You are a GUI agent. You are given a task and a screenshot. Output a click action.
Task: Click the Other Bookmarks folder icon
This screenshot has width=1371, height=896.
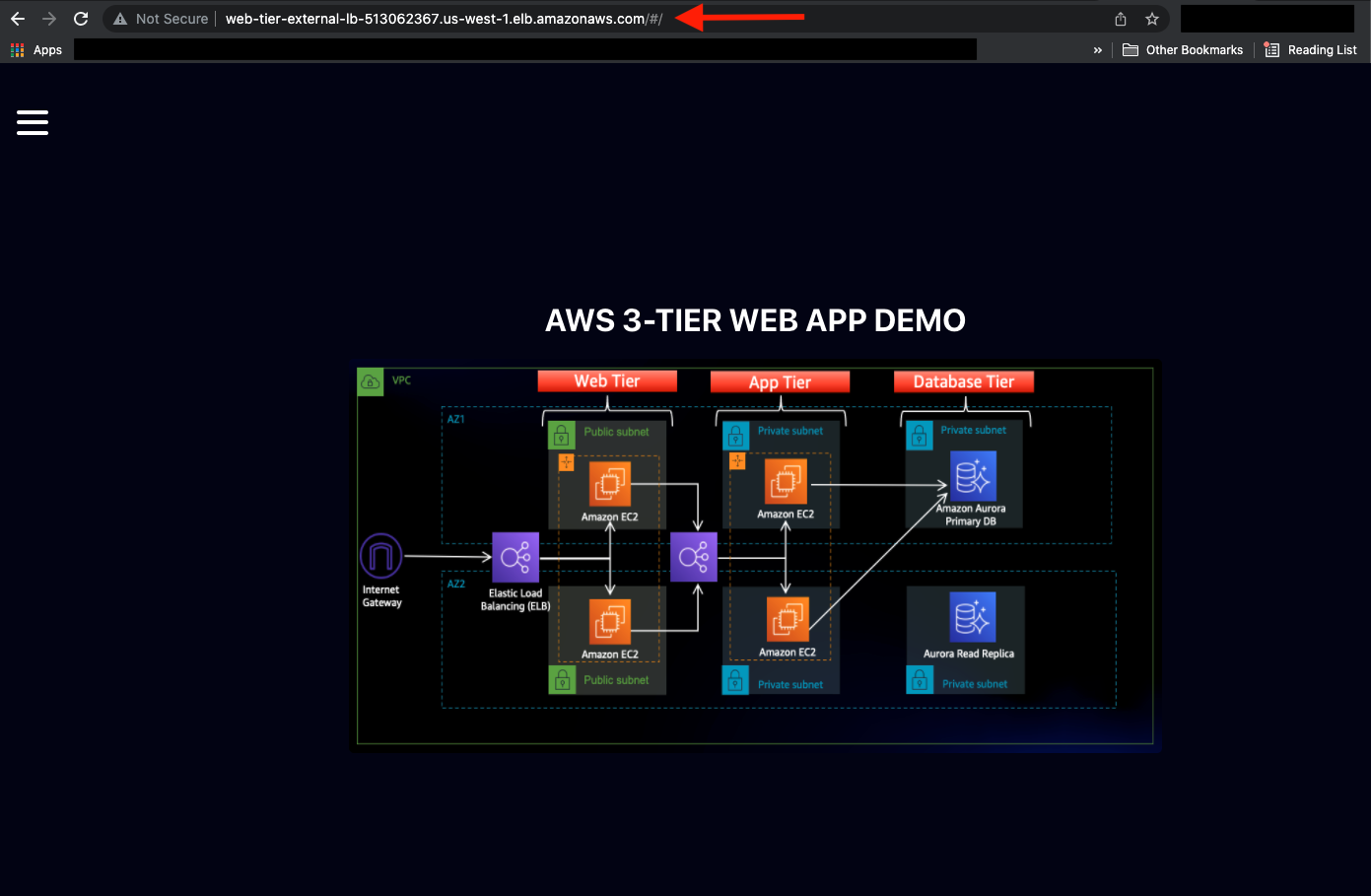[1131, 49]
